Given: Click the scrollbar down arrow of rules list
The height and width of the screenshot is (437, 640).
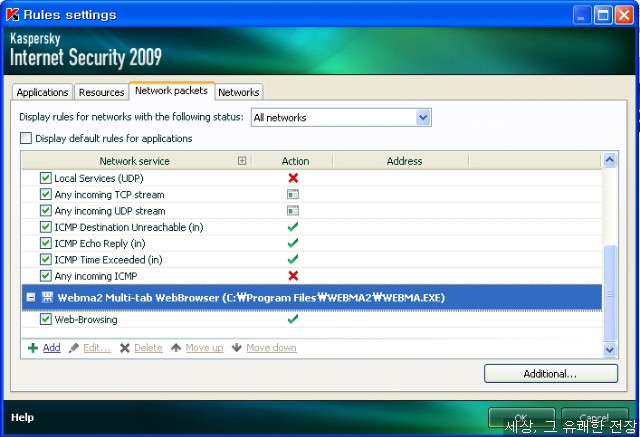Looking at the screenshot, I should 609,350.
